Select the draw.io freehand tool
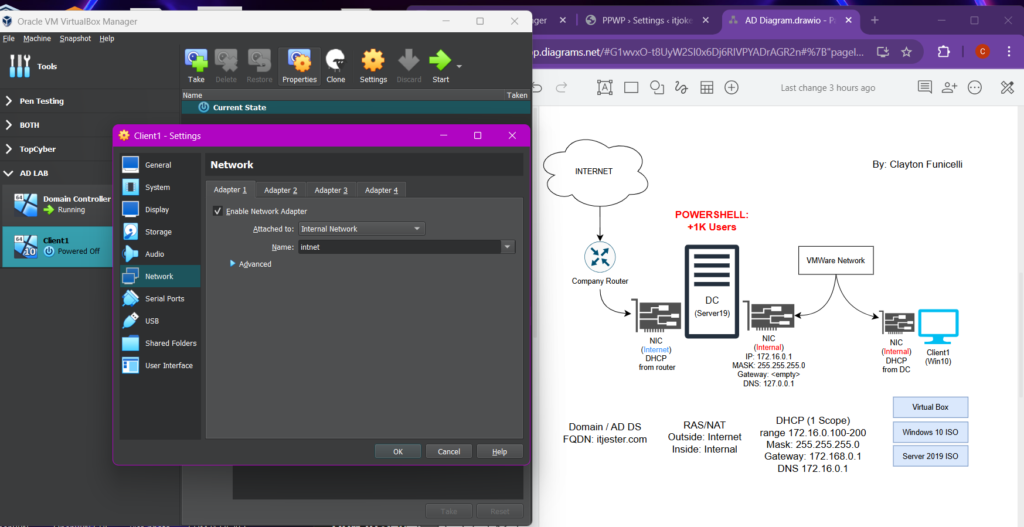This screenshot has height=527, width=1024. tap(682, 88)
